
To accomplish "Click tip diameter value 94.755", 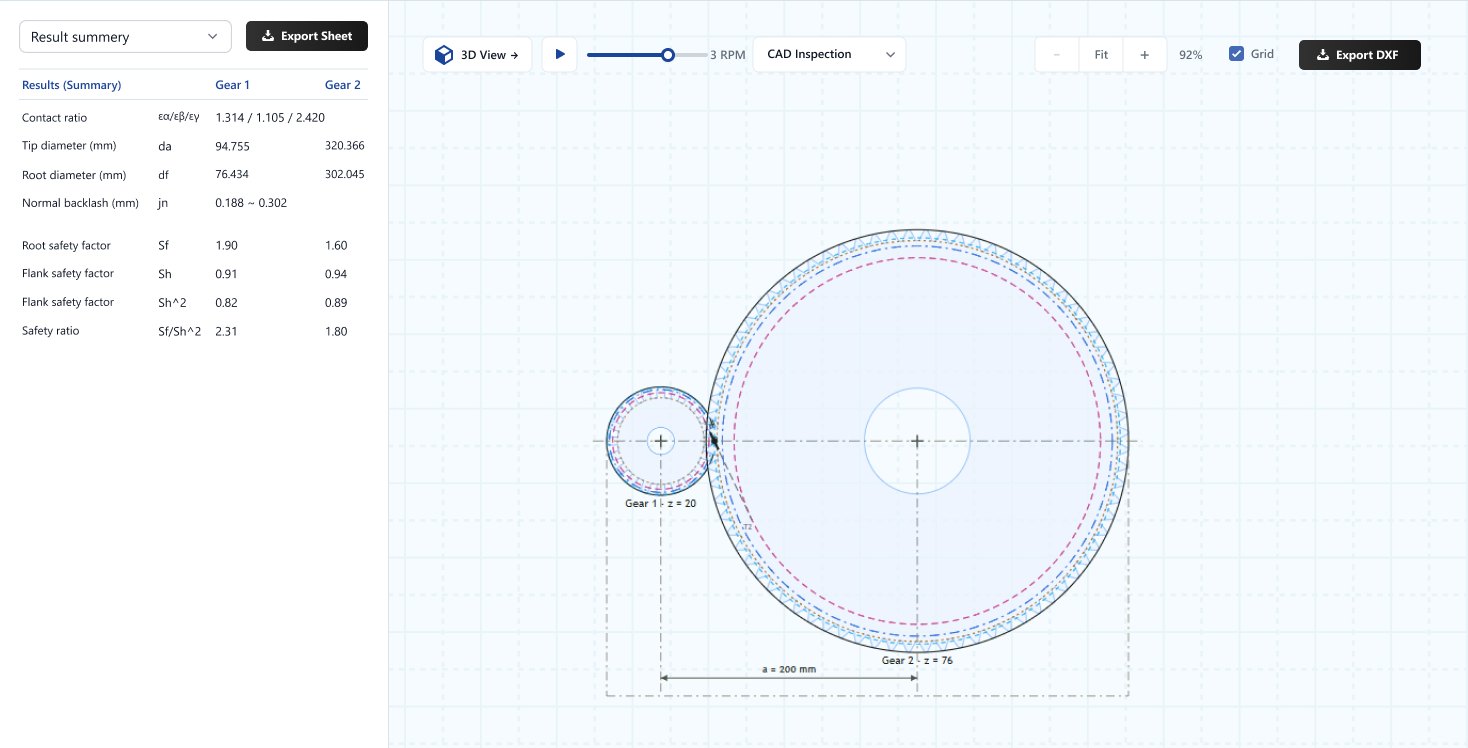I will coord(232,146).
